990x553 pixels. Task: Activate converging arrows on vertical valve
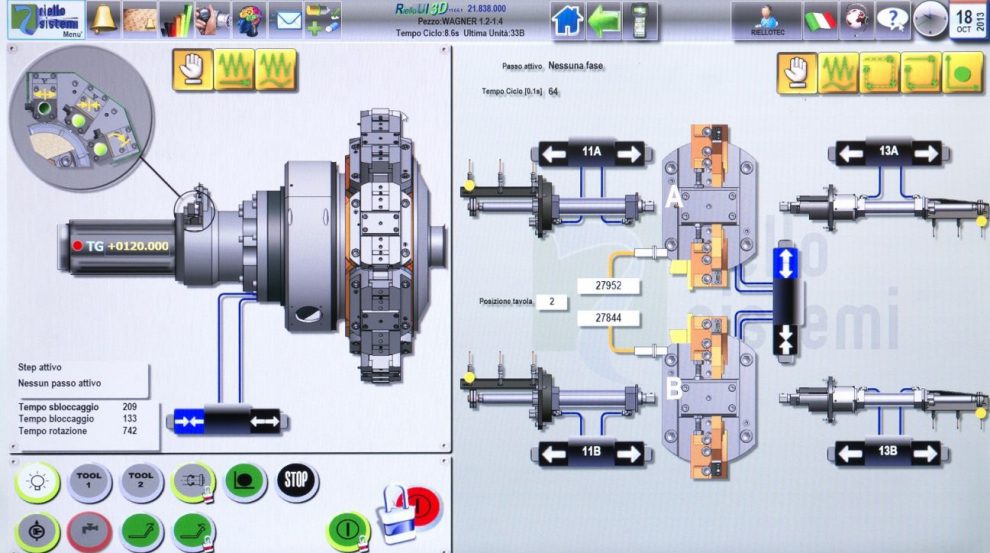click(x=785, y=340)
